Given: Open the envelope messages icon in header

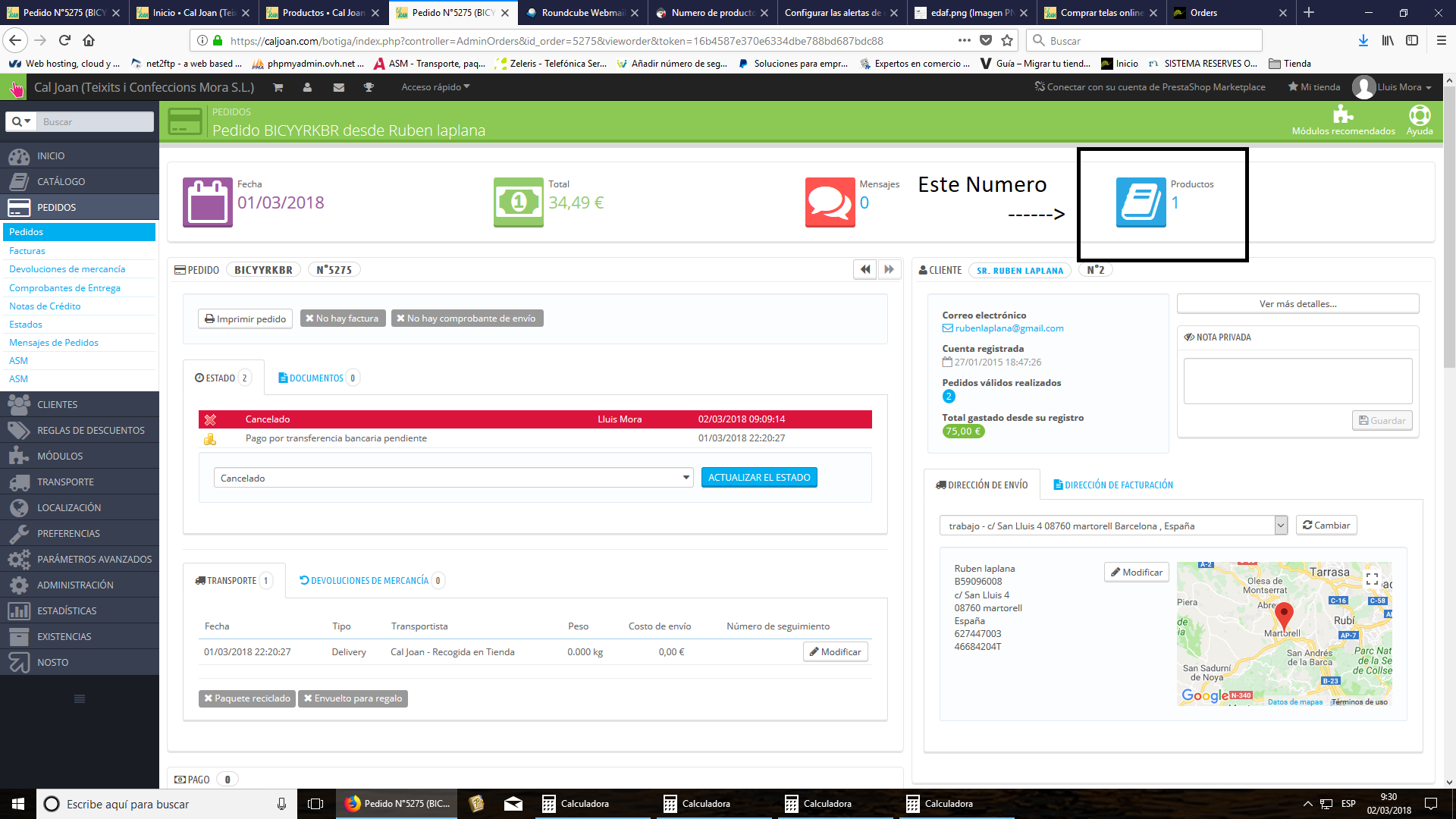Looking at the screenshot, I should click(338, 87).
